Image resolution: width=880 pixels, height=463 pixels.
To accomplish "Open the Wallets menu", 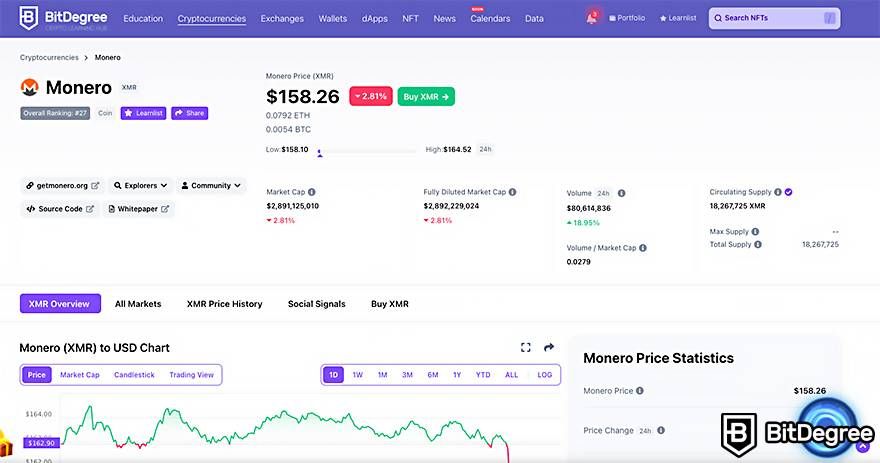I will [x=333, y=19].
